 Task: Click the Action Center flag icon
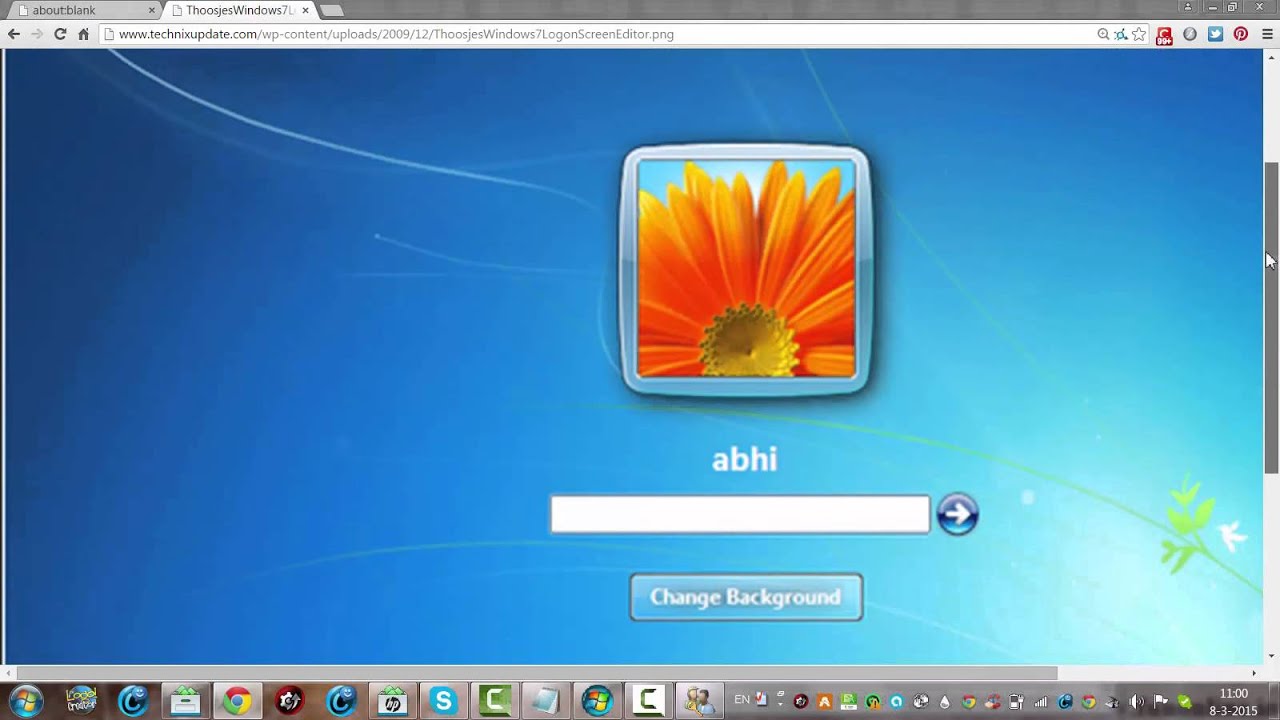coord(1161,702)
